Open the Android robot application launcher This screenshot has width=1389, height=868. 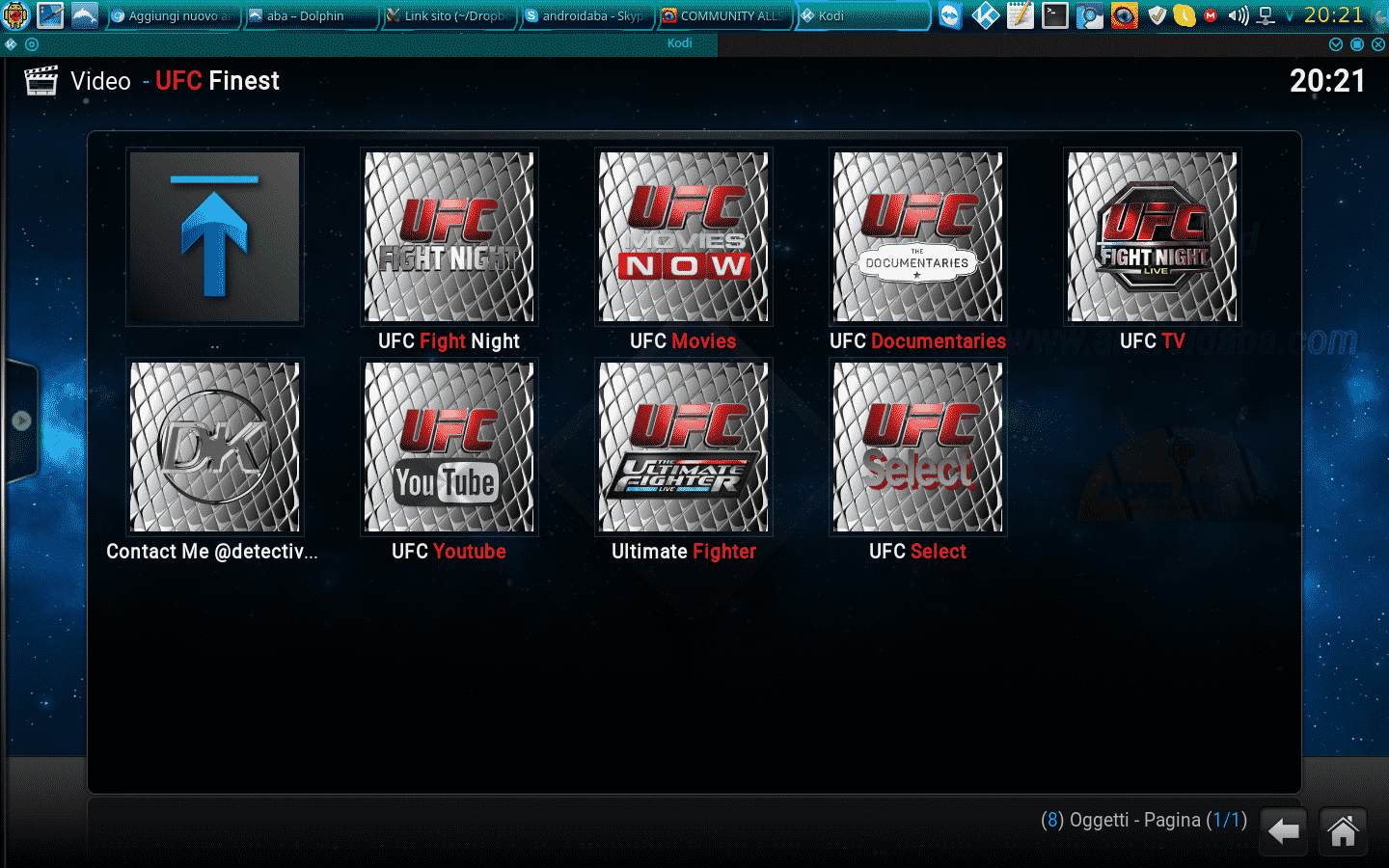pos(16,15)
